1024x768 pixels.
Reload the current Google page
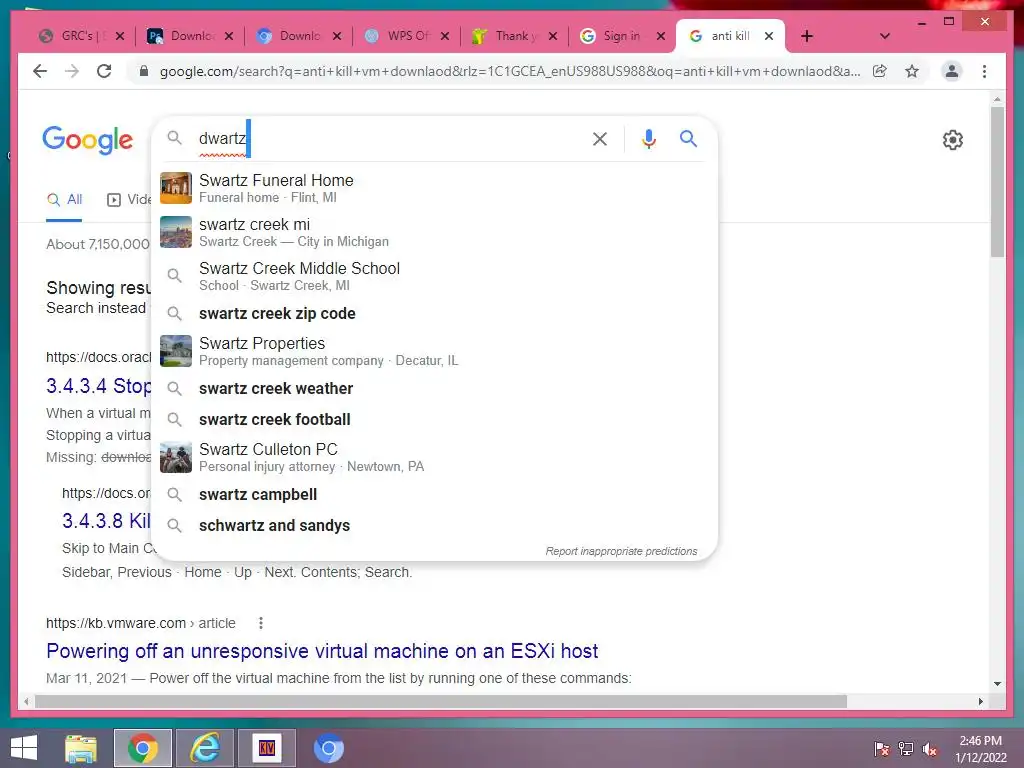pyautogui.click(x=104, y=71)
